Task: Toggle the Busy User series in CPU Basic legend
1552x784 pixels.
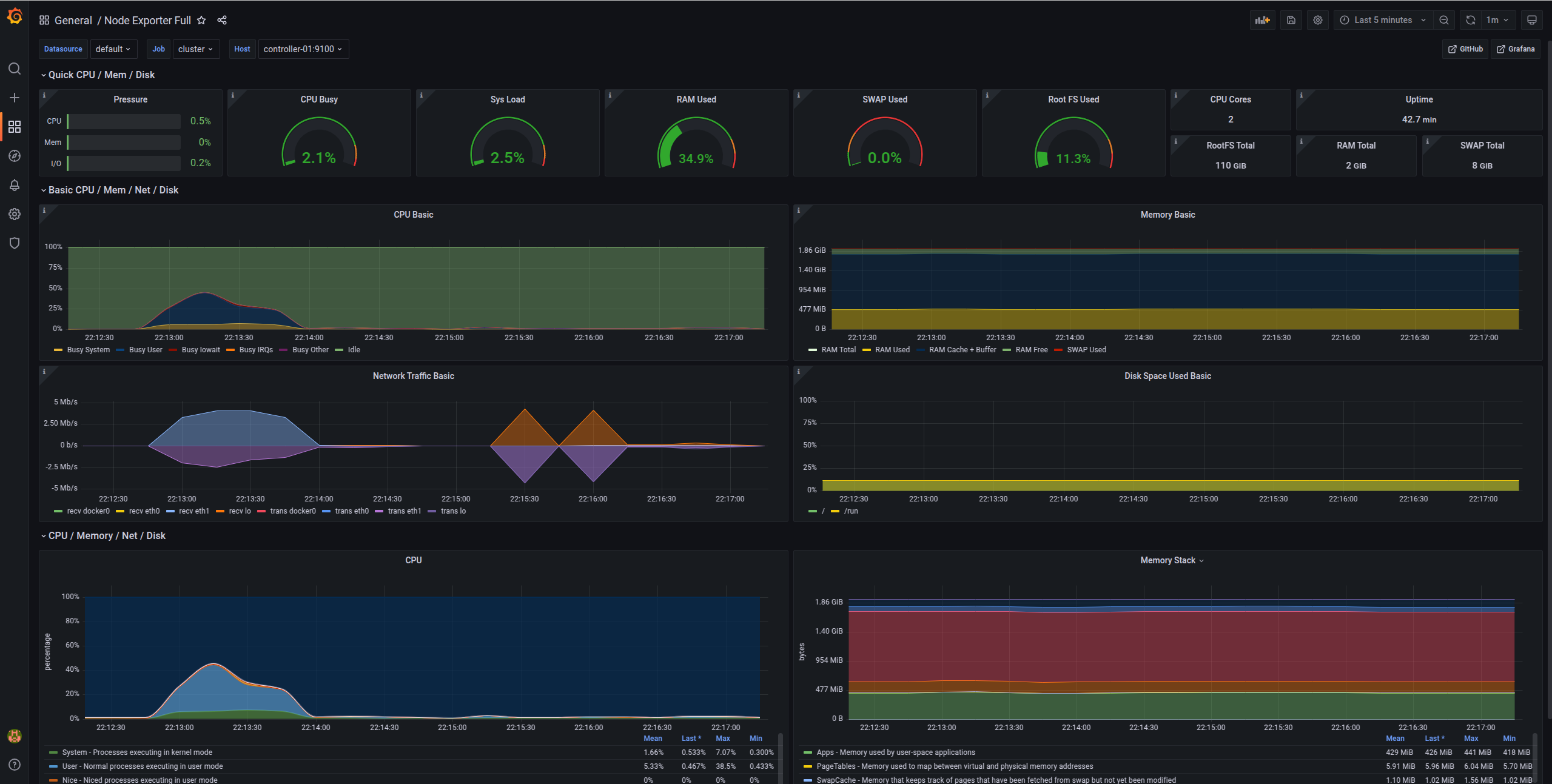Action: click(146, 350)
